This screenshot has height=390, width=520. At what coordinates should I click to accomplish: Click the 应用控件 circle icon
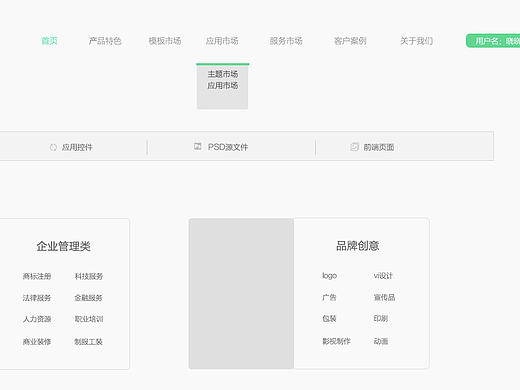point(53,147)
